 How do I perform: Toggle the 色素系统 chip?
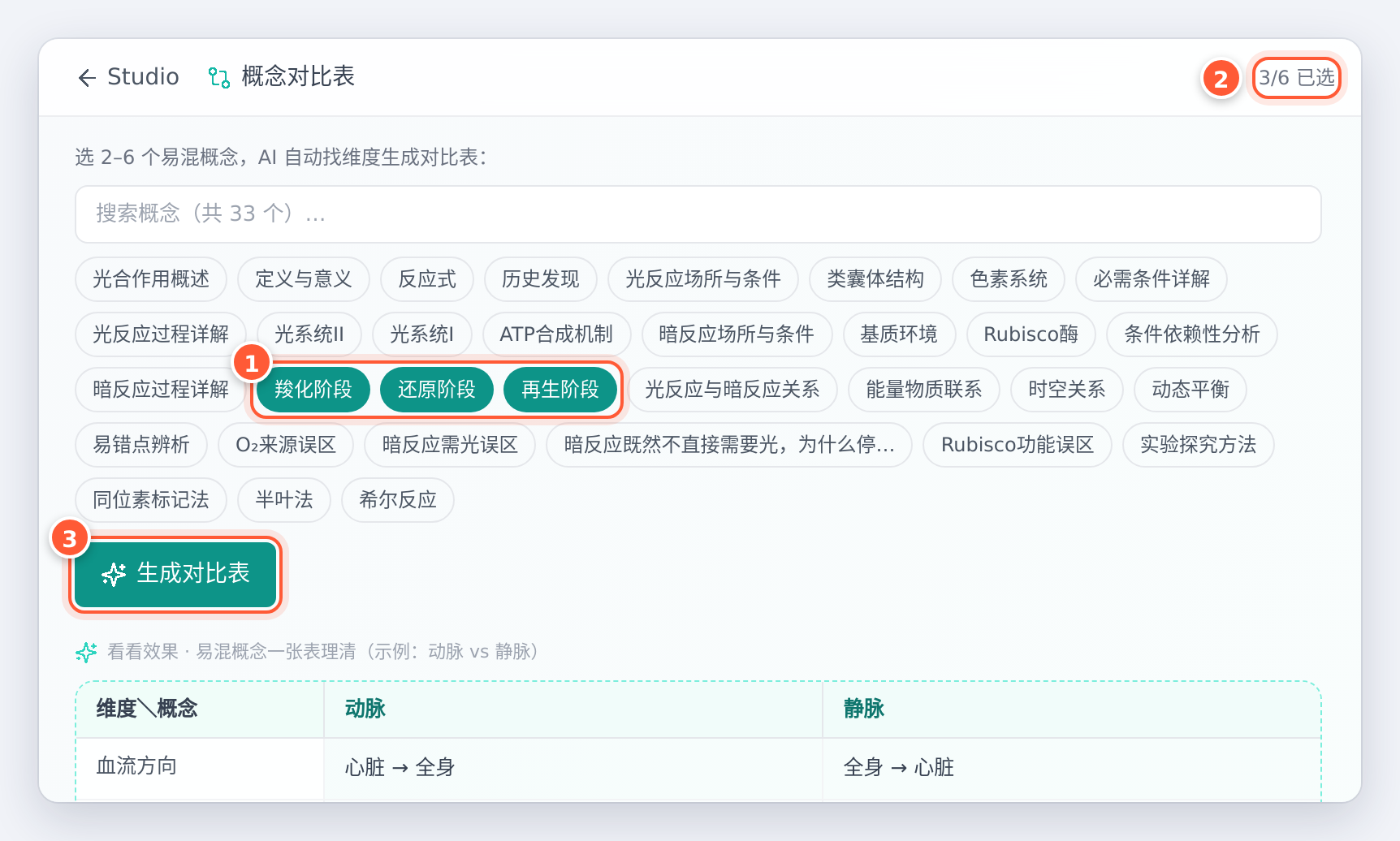coord(1009,279)
